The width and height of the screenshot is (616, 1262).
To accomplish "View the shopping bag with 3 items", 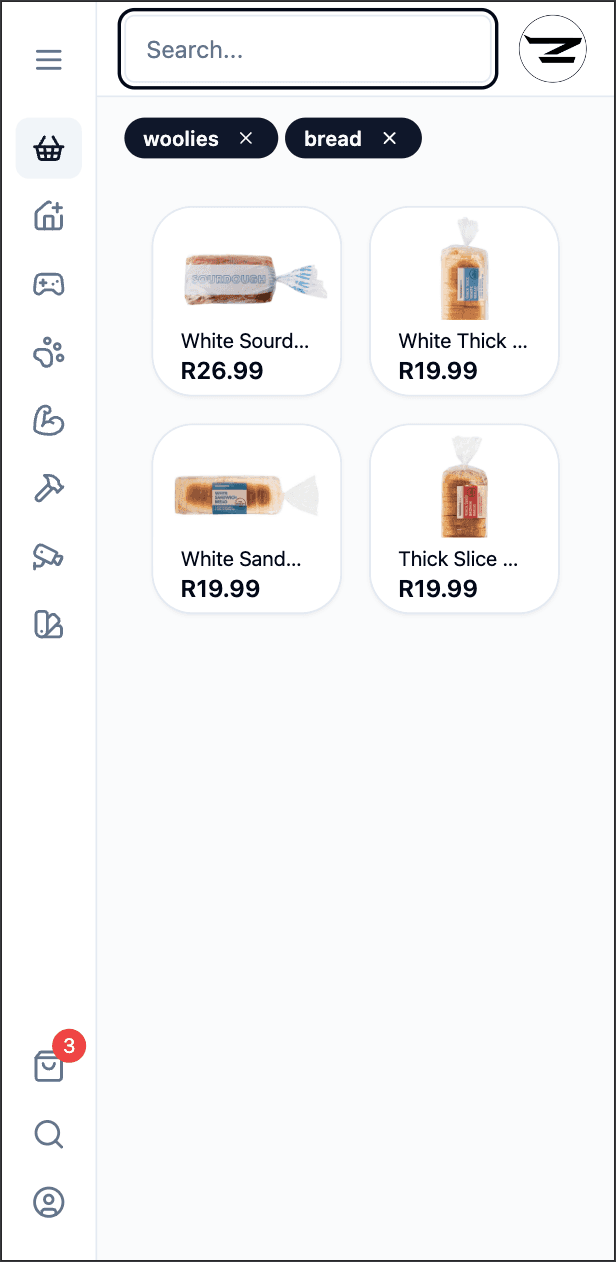I will coord(48,1066).
